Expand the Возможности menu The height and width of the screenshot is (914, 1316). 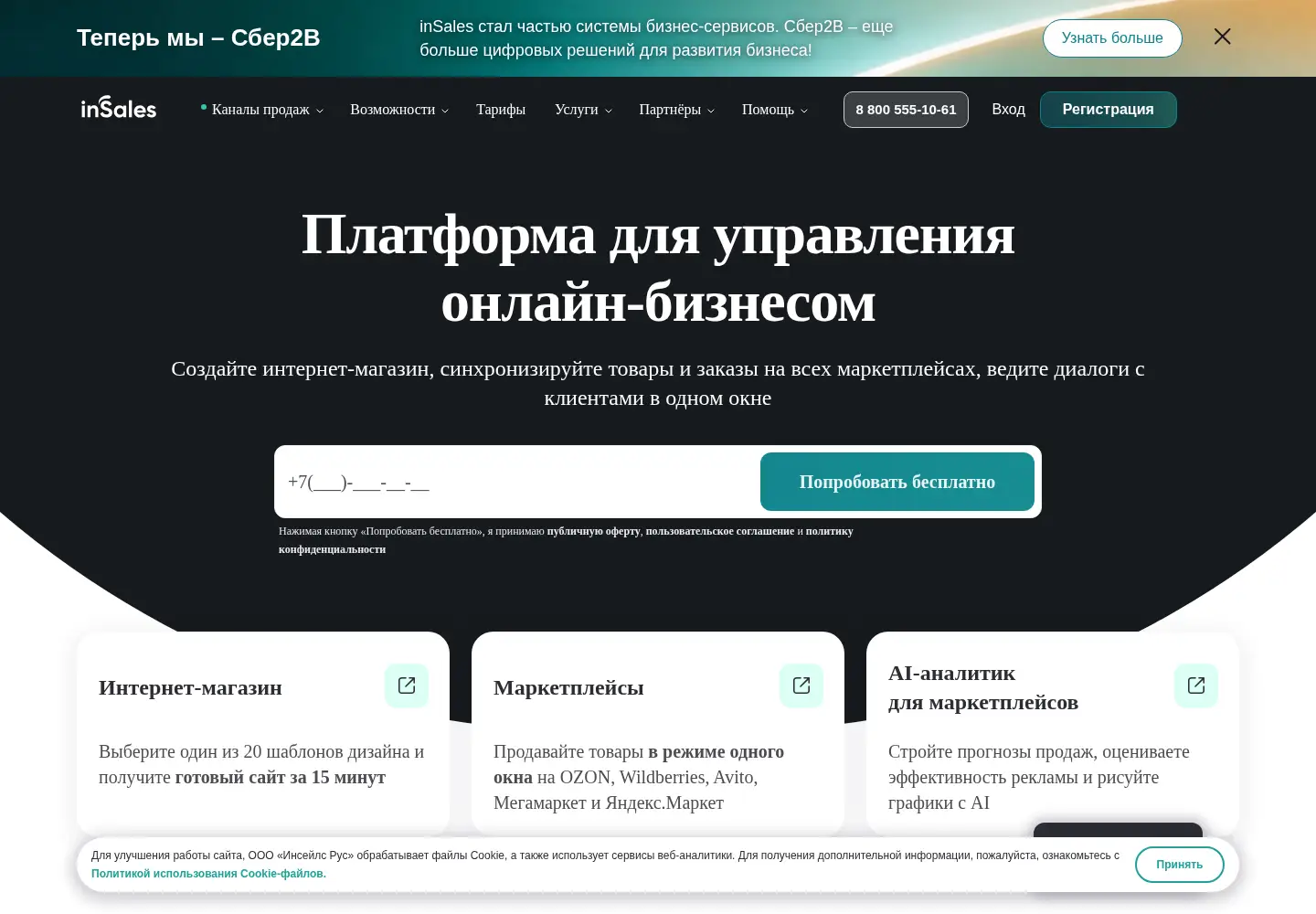(399, 110)
